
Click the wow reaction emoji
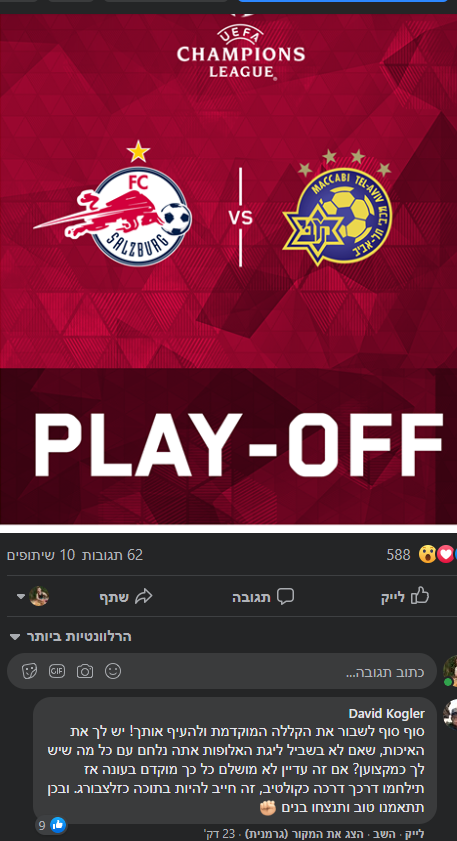(x=427, y=555)
